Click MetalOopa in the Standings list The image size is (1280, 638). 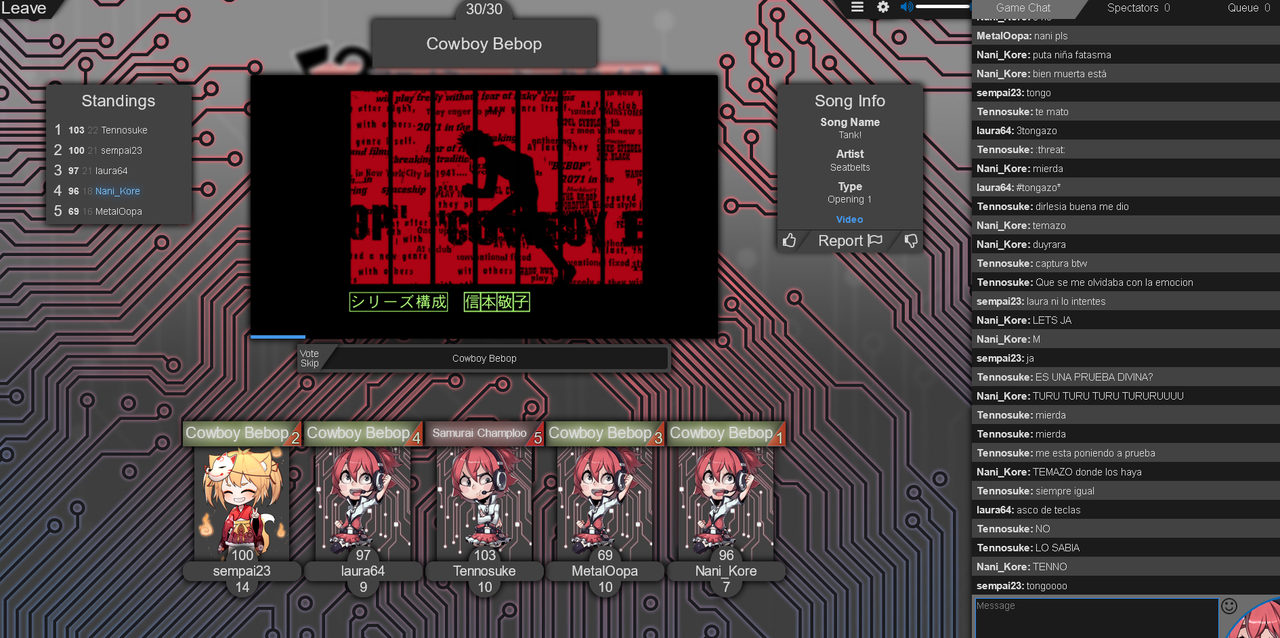click(118, 211)
